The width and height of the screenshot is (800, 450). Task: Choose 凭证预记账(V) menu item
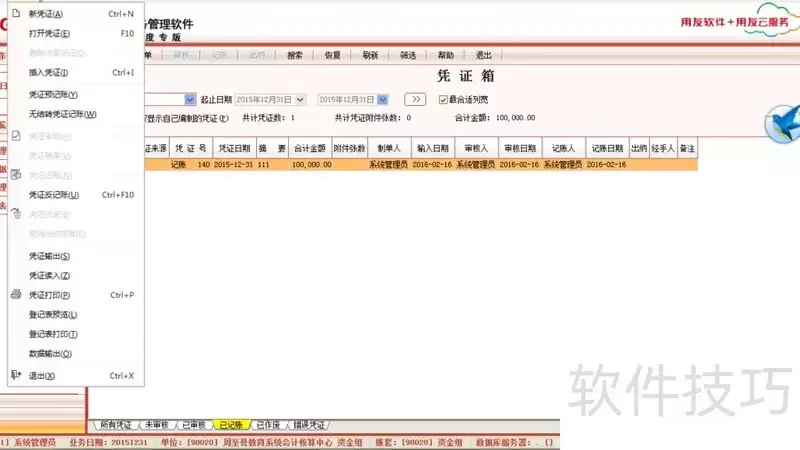(53, 94)
